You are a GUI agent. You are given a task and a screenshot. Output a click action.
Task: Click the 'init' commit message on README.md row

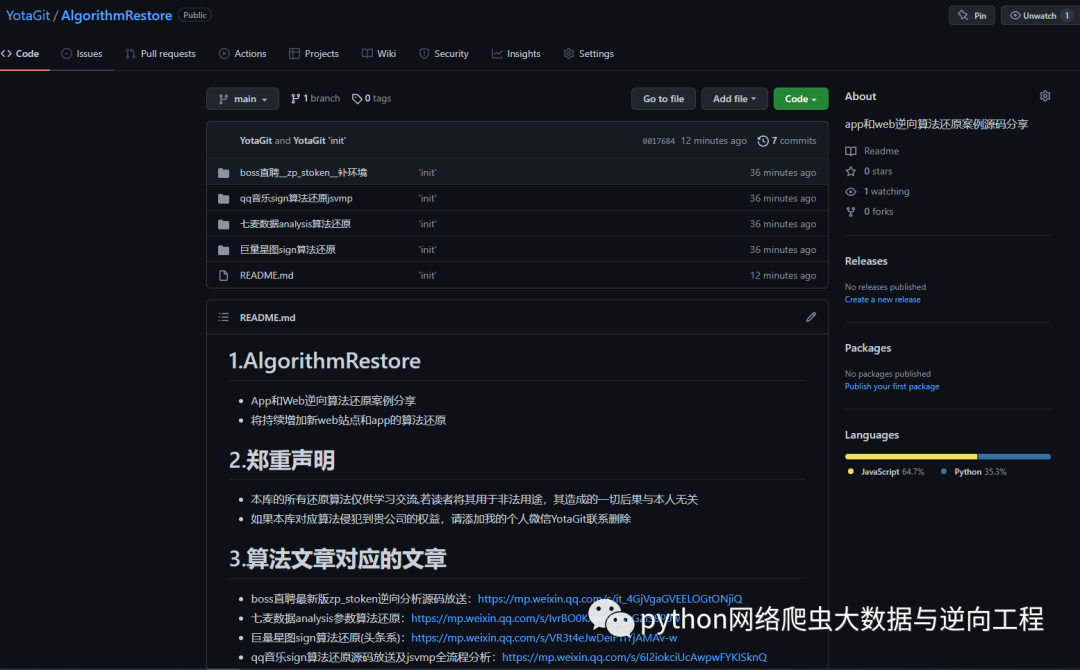tap(427, 275)
